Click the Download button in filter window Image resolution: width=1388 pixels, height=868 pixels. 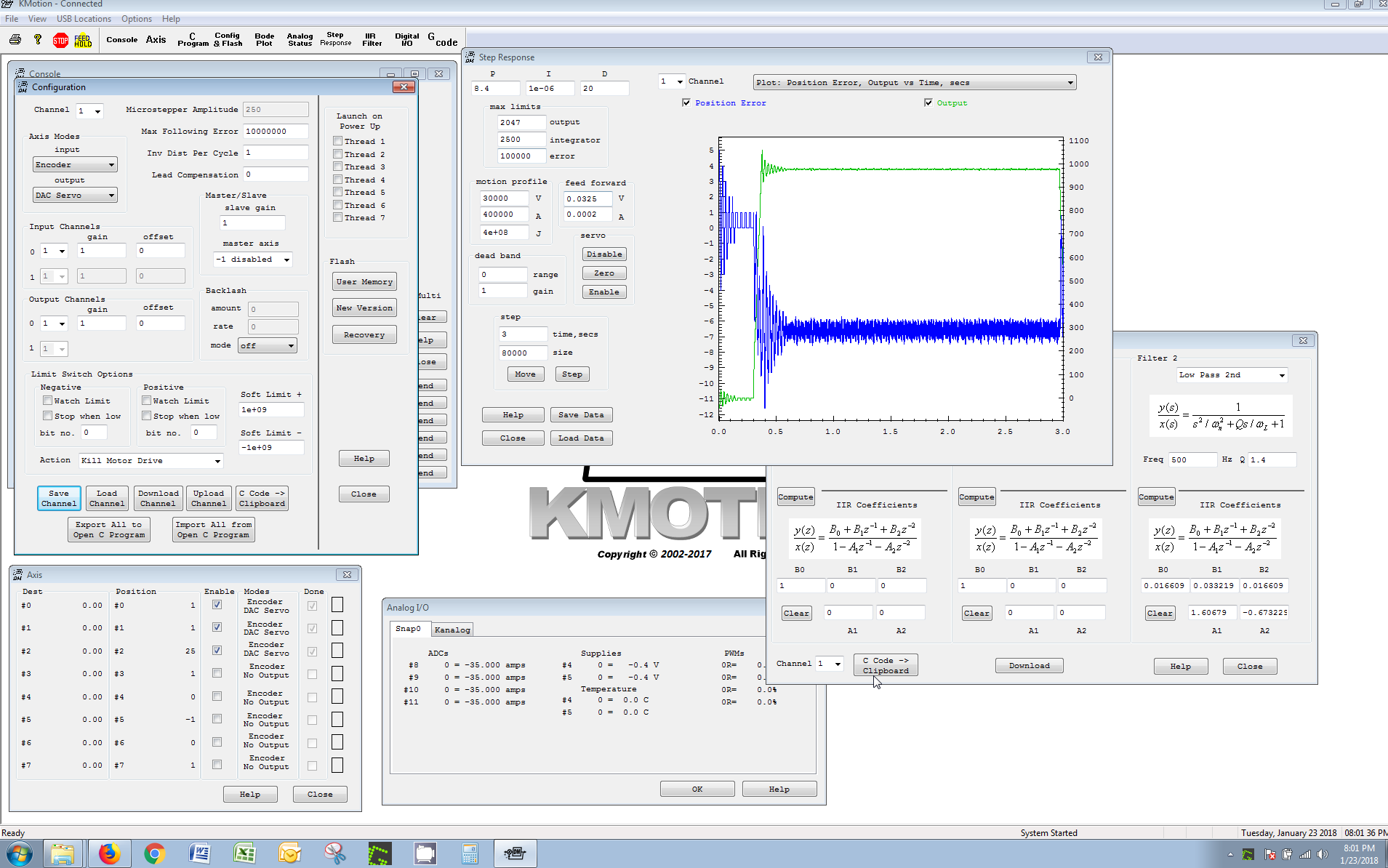click(x=1029, y=666)
